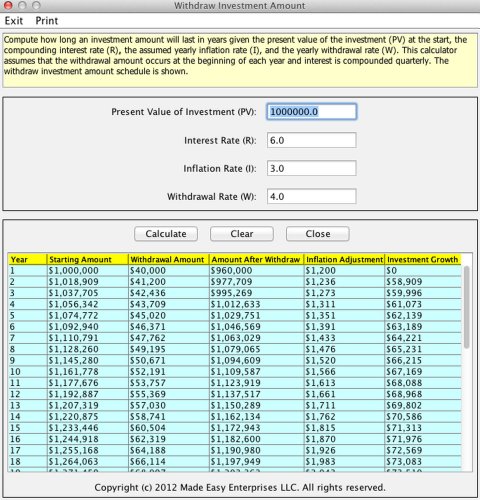Select the $46,371 withdrawal cell

click(169, 327)
